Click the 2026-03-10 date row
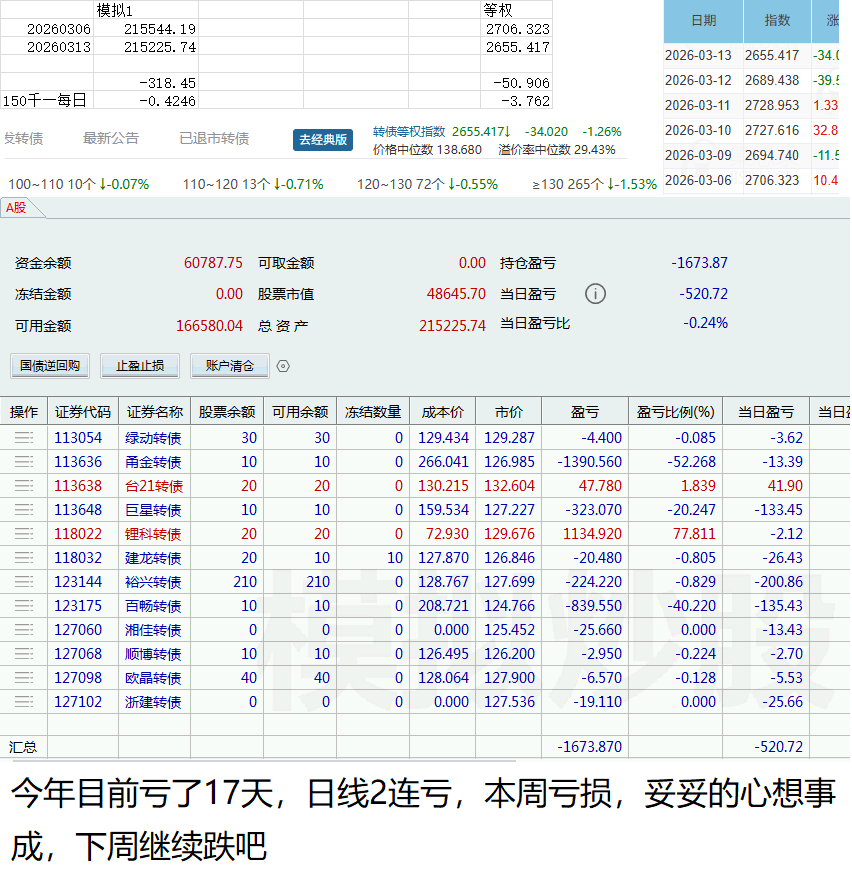This screenshot has width=852, height=874. click(698, 130)
